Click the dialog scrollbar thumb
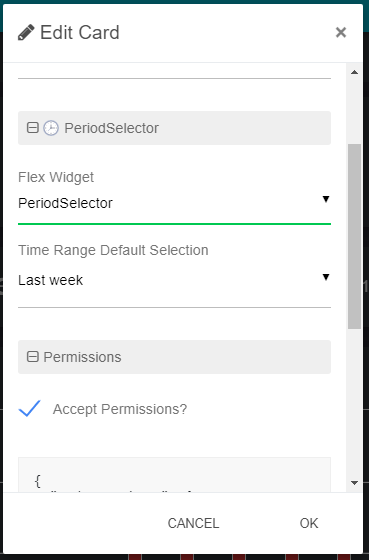Image resolution: width=369 pixels, height=560 pixels. click(x=354, y=236)
